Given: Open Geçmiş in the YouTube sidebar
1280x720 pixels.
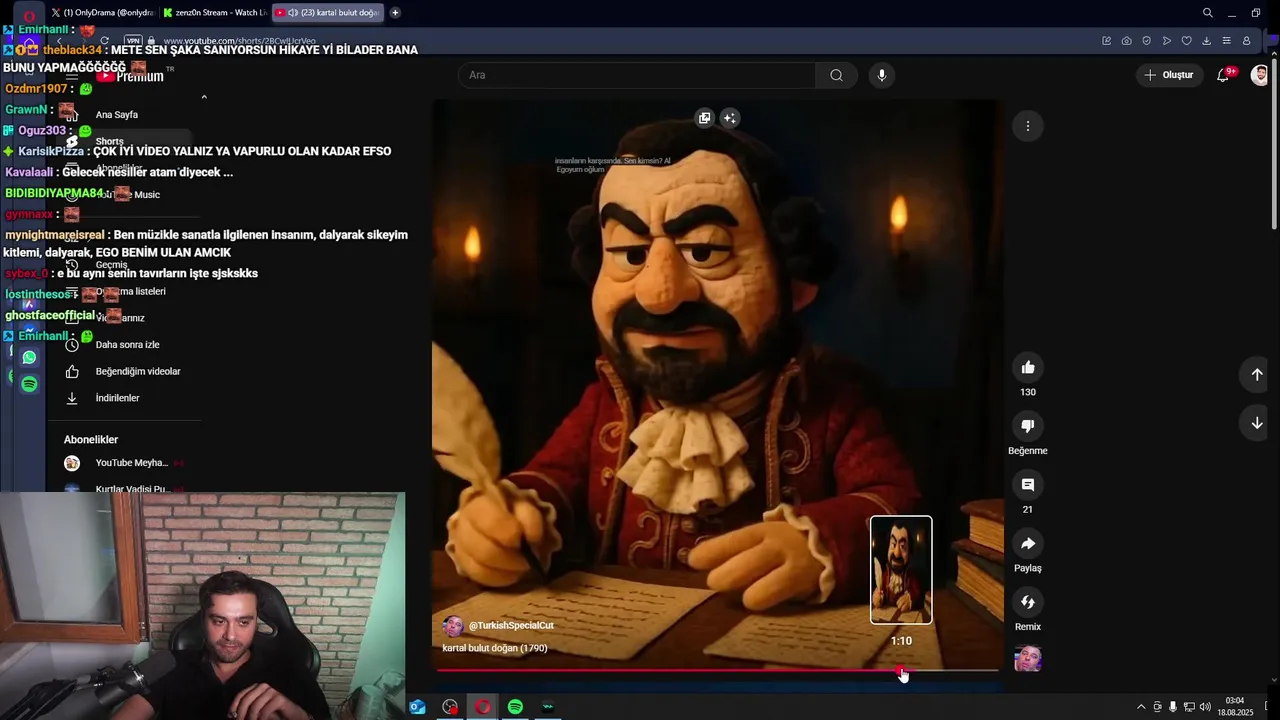Looking at the screenshot, I should point(125,265).
